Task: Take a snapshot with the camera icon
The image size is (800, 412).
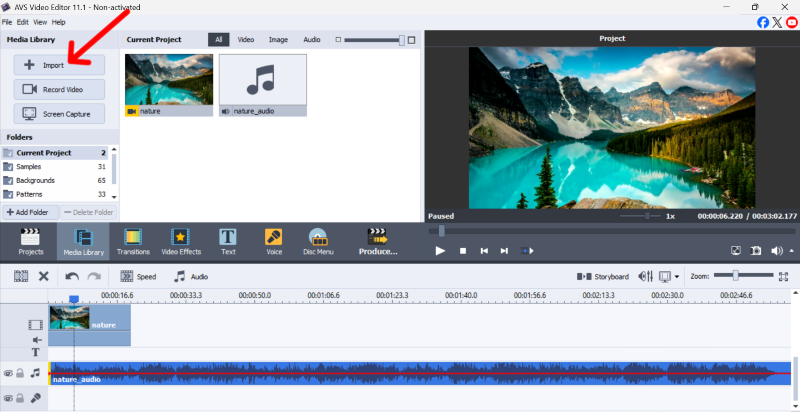Action: [757, 251]
